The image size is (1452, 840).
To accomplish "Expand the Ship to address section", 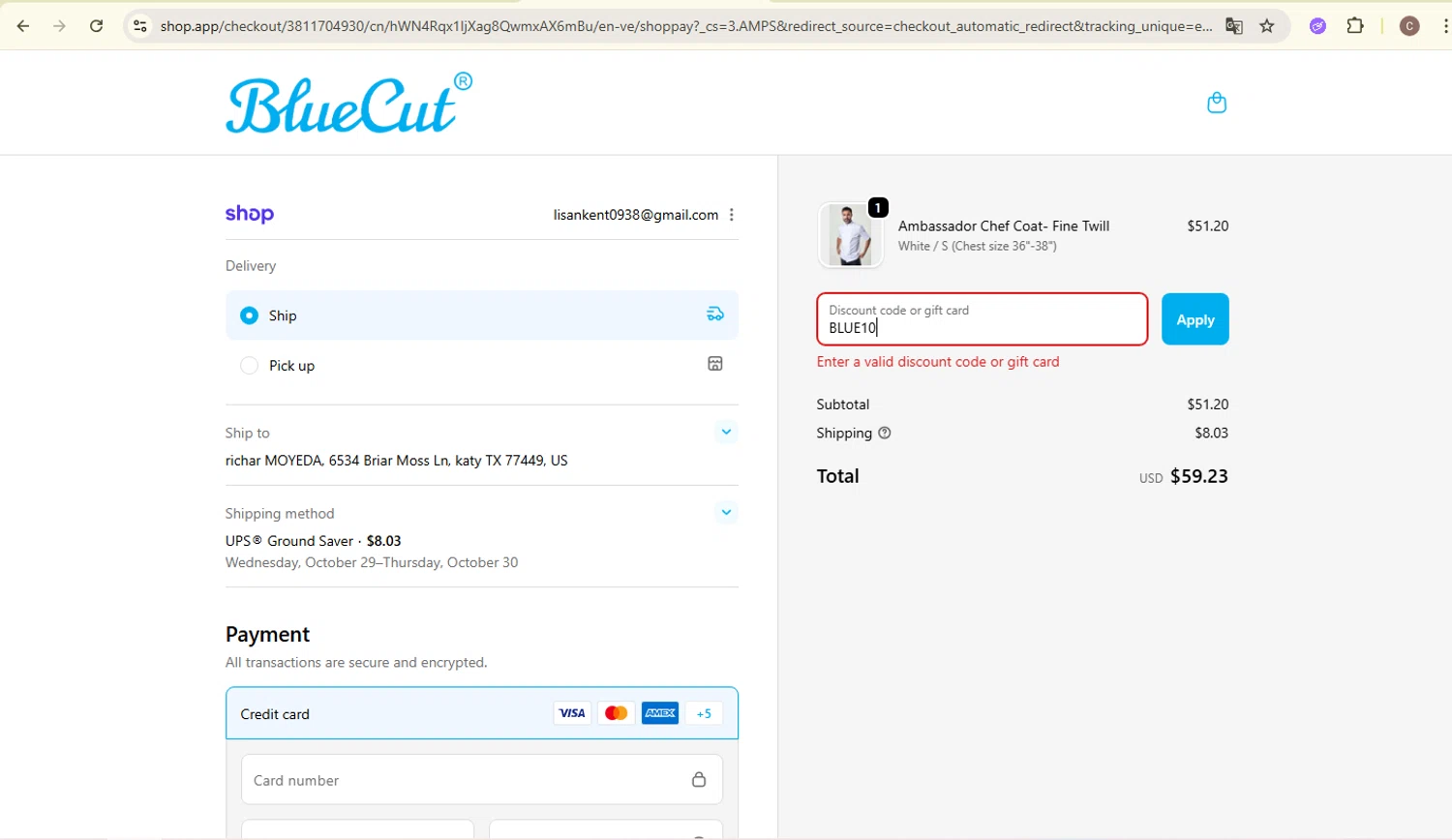I will coord(726,432).
